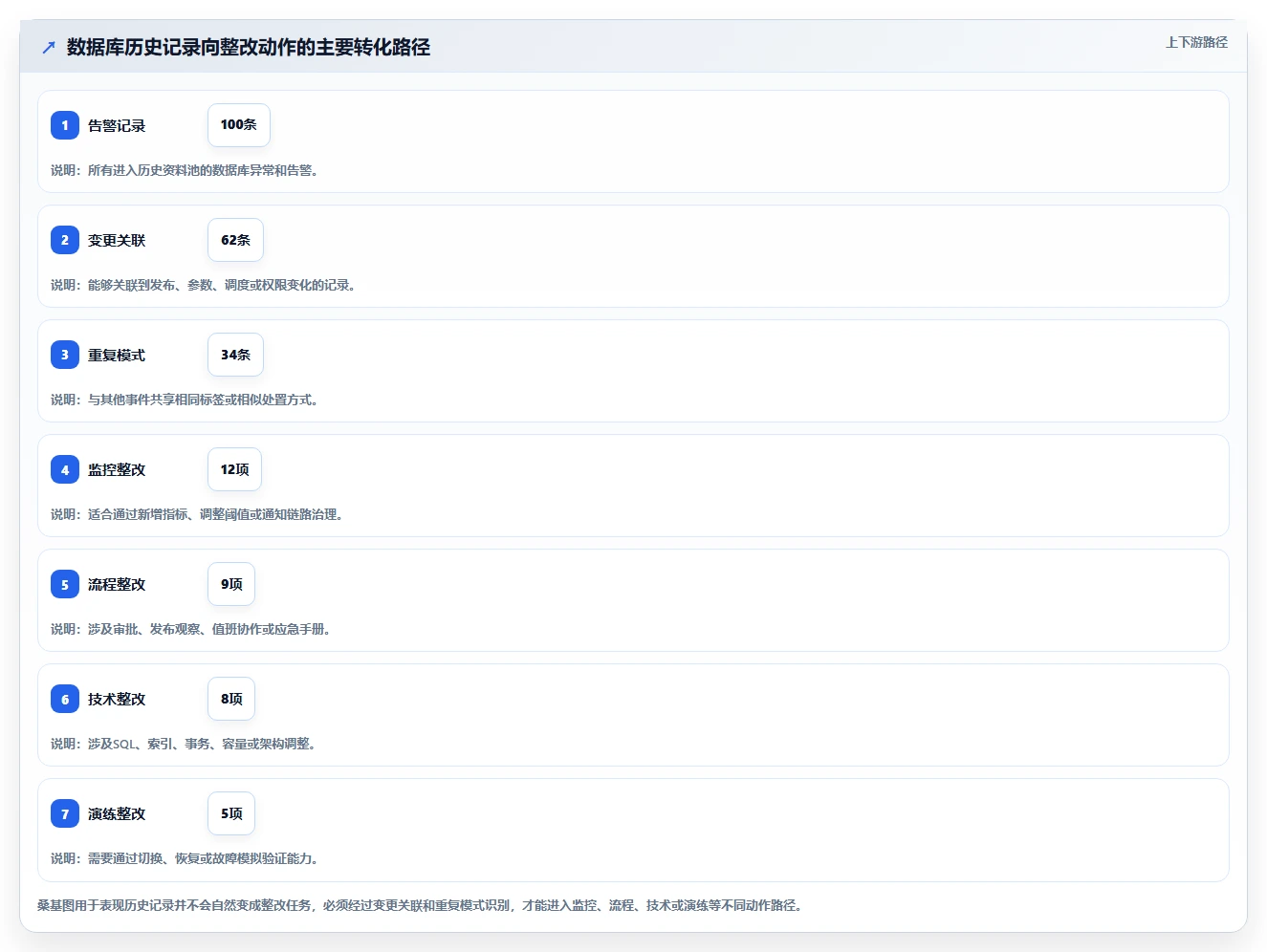Image resolution: width=1267 pixels, height=952 pixels.
Task: Click the 重复模式 step label
Action: (117, 355)
